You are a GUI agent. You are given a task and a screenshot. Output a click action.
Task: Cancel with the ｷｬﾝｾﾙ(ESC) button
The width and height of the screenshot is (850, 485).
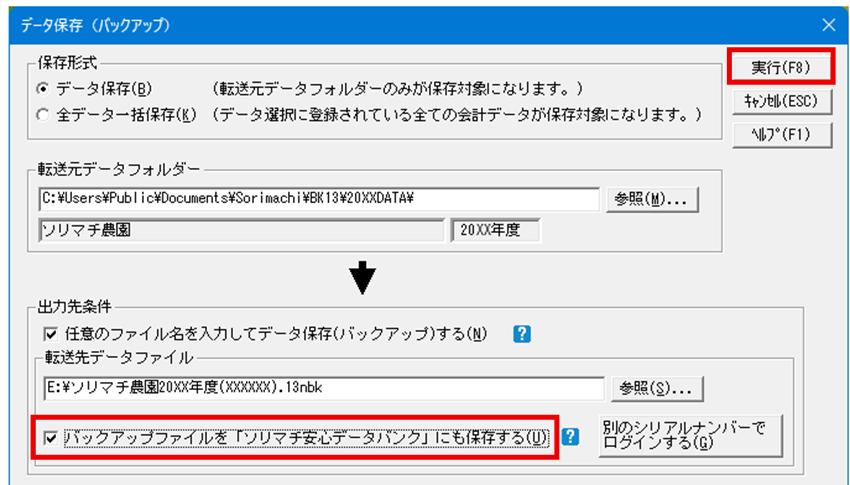[x=782, y=101]
